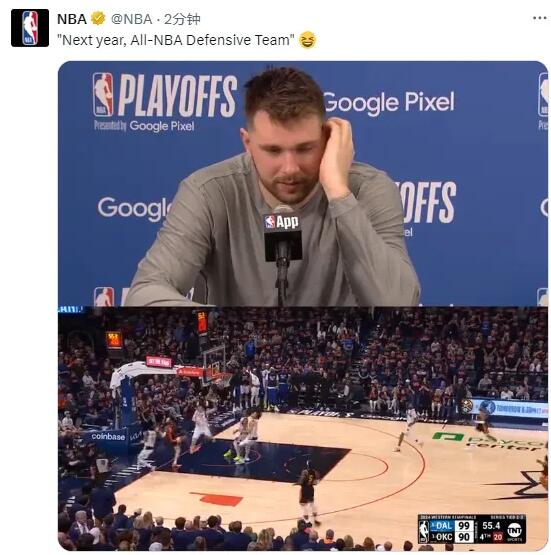551x555 pixels.
Task: Click the coinbase courtside sign
Action: pyautogui.click(x=108, y=437)
